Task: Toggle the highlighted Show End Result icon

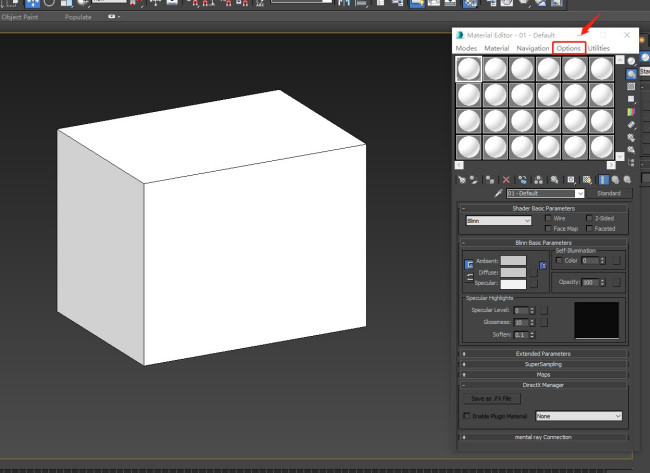Action: click(604, 179)
